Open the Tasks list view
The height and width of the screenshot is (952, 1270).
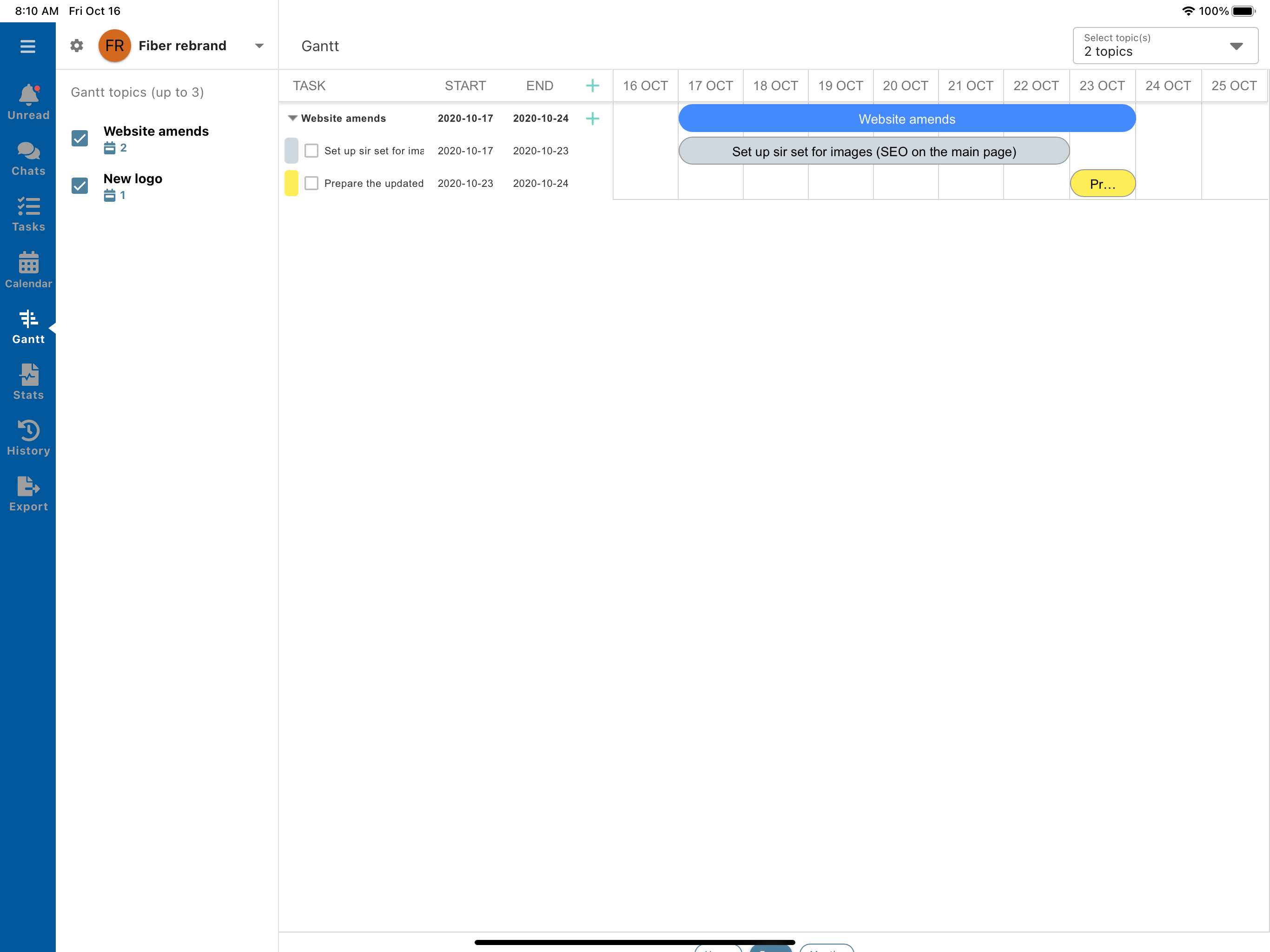tap(28, 214)
